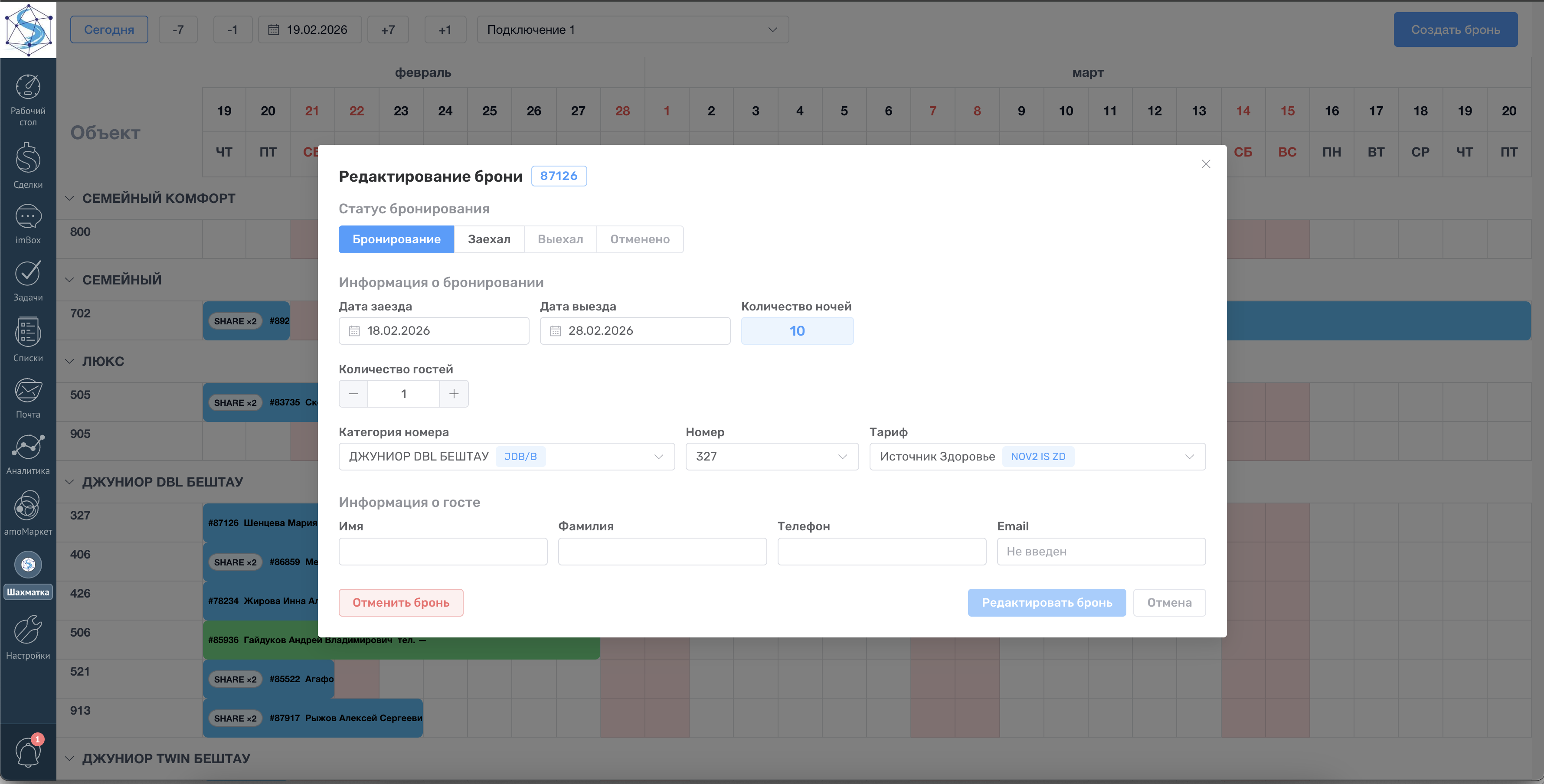Click the Отменить бронь button
1544x784 pixels.
point(400,602)
